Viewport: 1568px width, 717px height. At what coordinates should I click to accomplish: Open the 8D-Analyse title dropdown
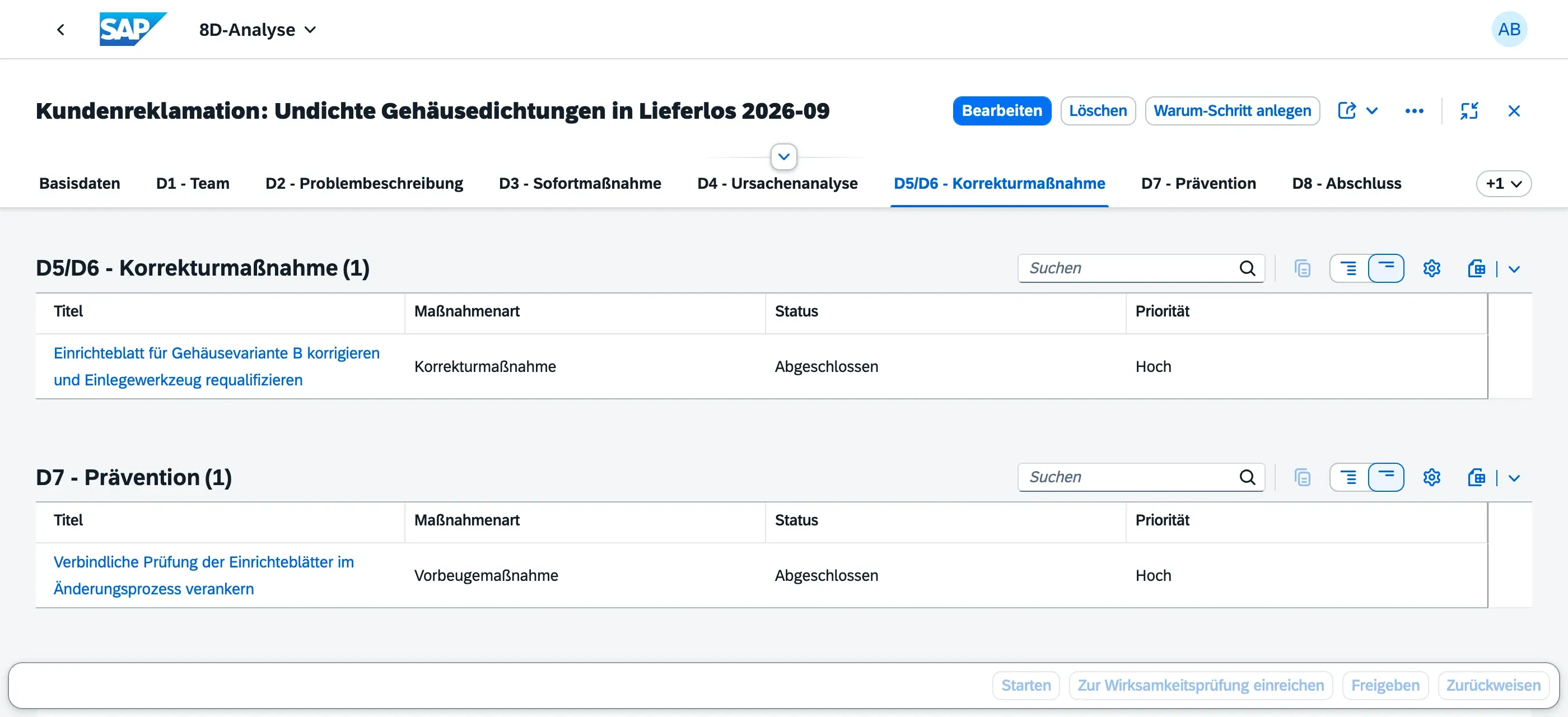(x=258, y=29)
